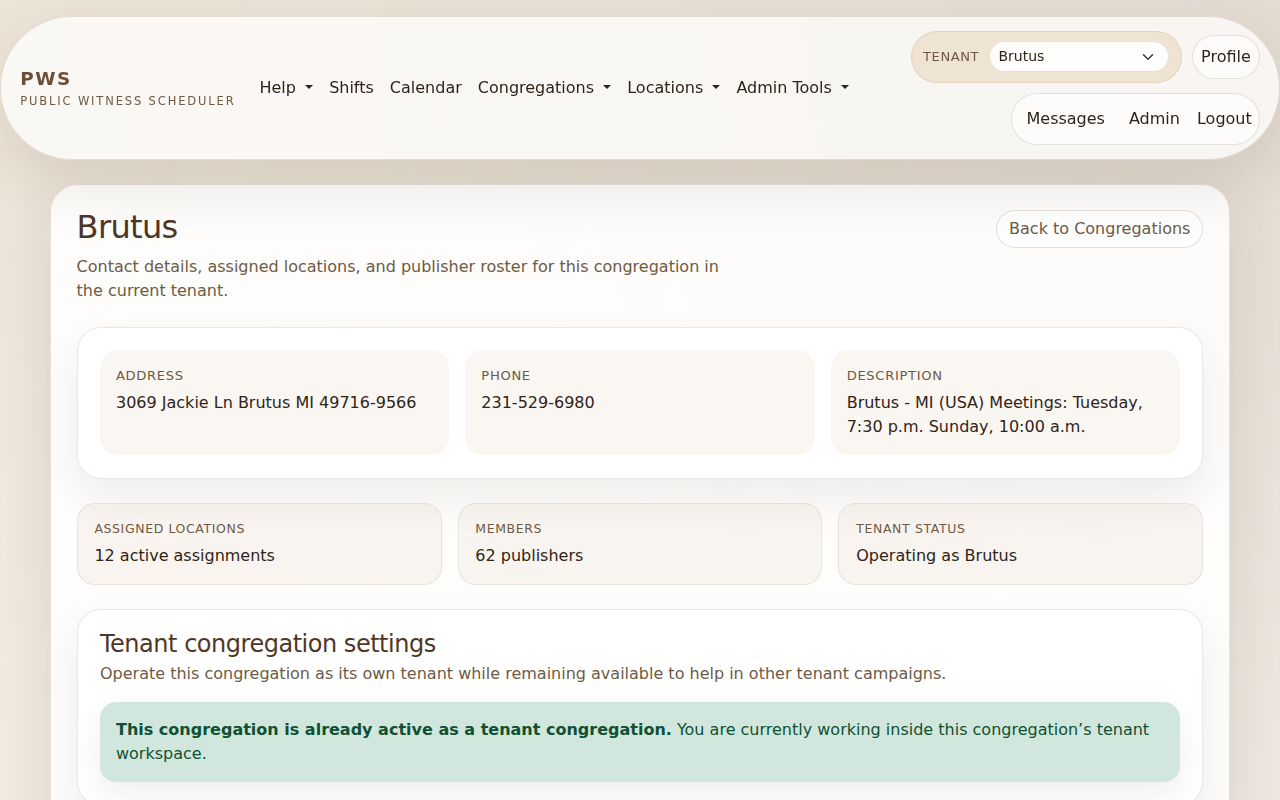Select the Assigned Locations stat card
This screenshot has width=1280, height=800.
click(259, 544)
